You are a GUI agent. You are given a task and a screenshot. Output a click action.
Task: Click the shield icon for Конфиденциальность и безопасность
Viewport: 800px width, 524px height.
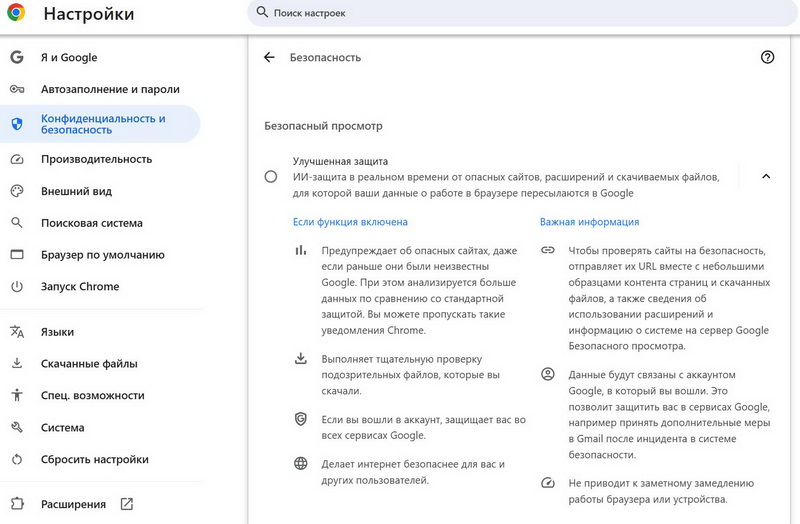(17, 124)
